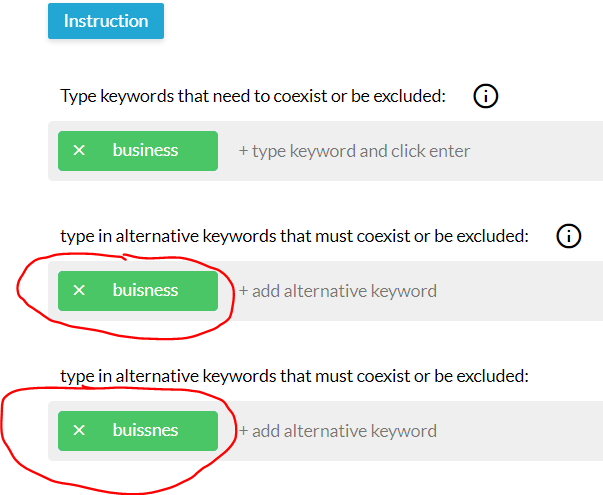Image resolution: width=603 pixels, height=495 pixels.
Task: Remove the 'buisness' alternative keyword via X
Action: tap(79, 290)
